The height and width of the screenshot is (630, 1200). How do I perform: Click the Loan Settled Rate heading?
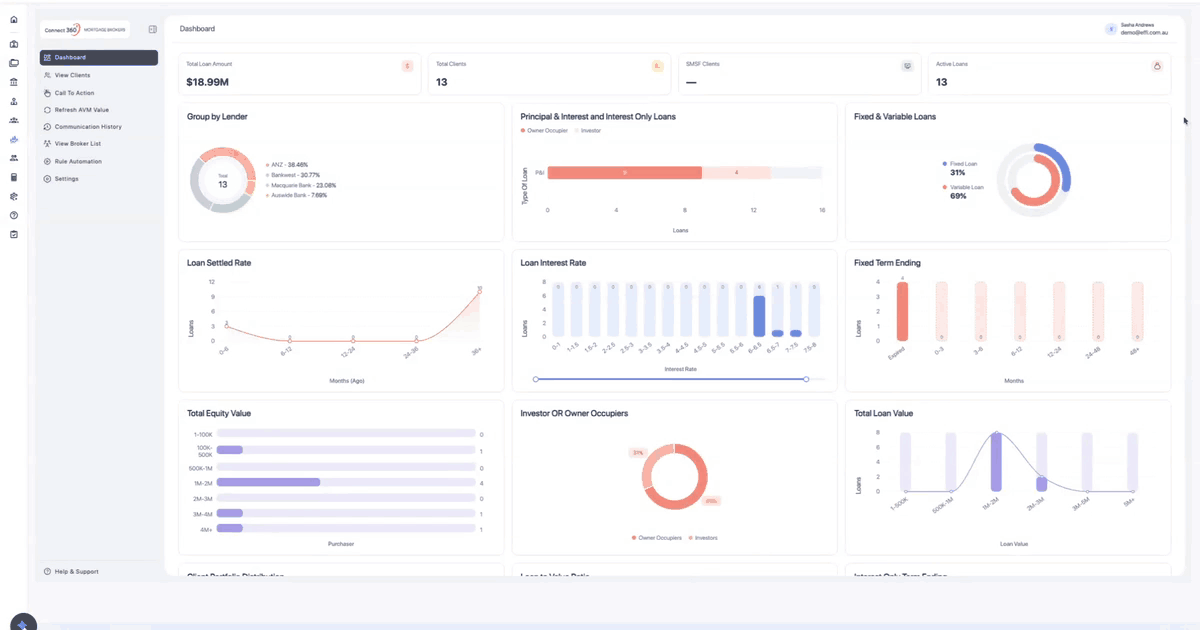pos(219,263)
